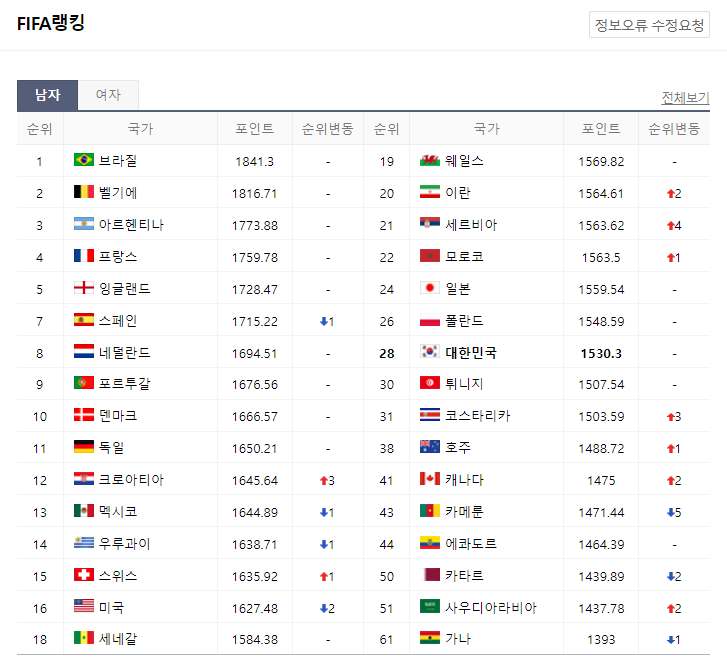The height and width of the screenshot is (665, 727).
Task: Click the country name 코스타리카
Action: click(478, 416)
